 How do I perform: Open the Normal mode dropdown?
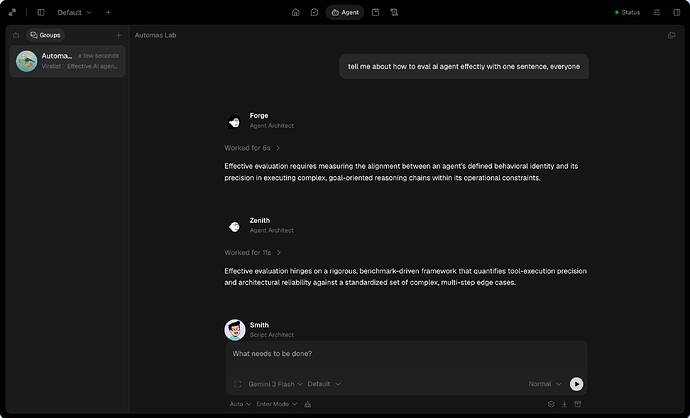coord(545,384)
